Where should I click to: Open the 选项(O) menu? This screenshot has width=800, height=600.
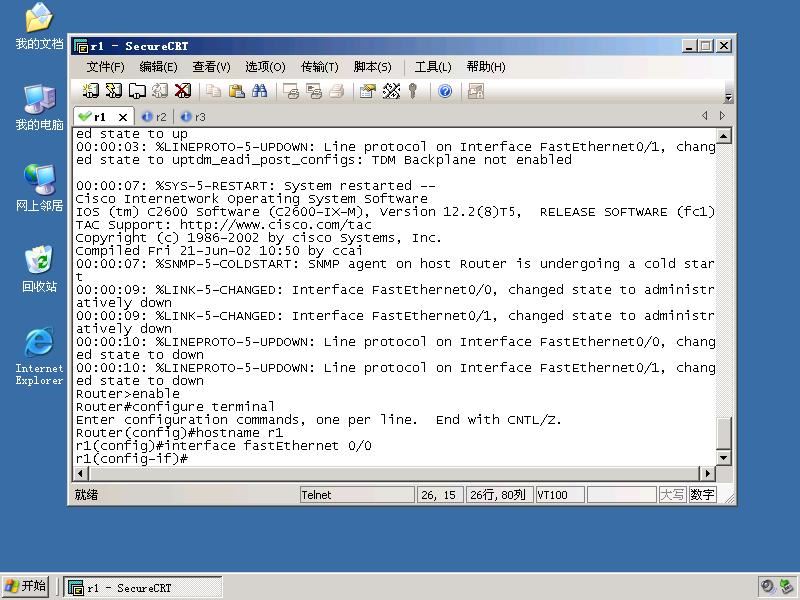tap(265, 67)
